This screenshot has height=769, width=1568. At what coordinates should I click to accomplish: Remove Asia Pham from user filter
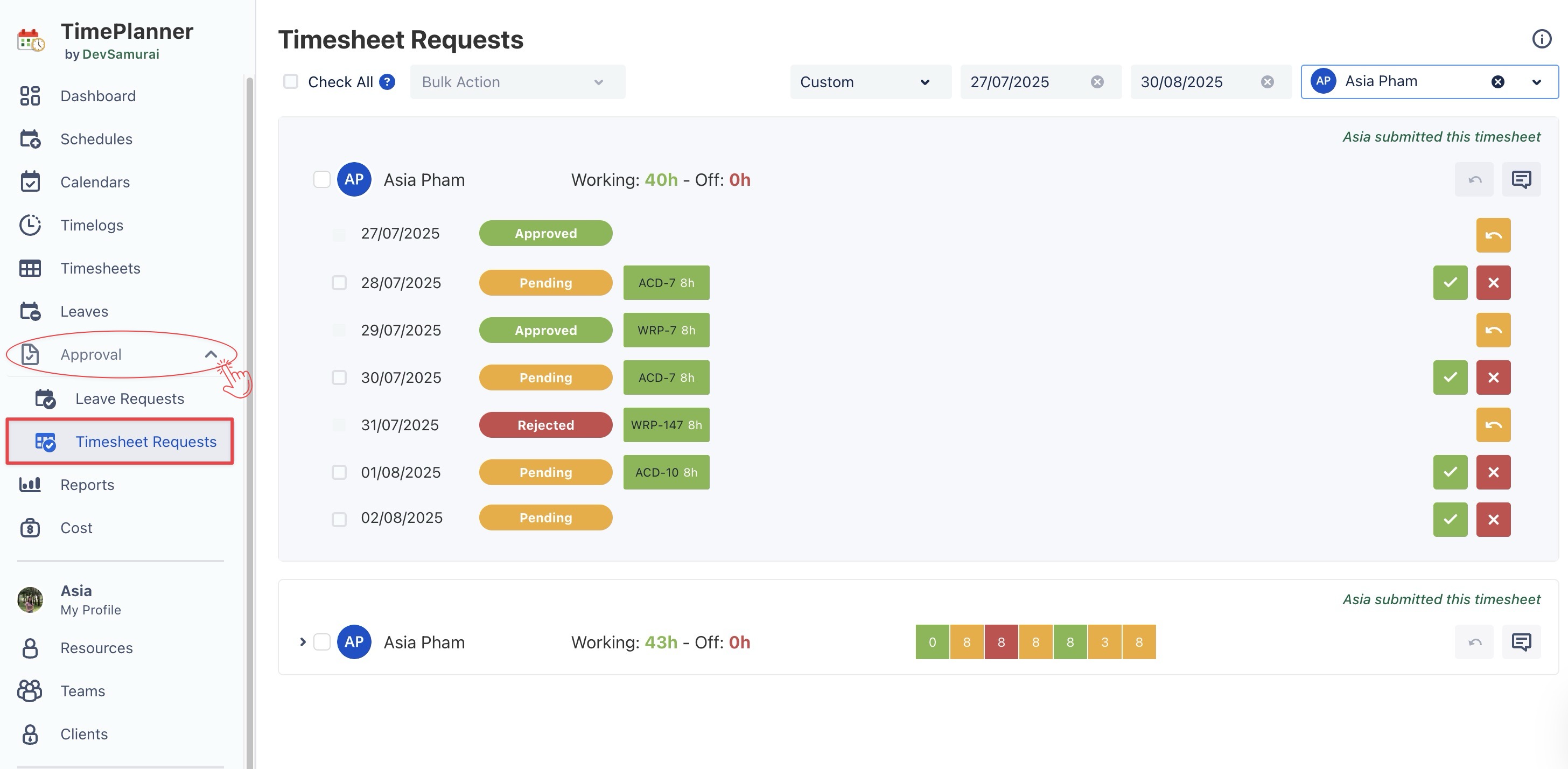tap(1497, 82)
